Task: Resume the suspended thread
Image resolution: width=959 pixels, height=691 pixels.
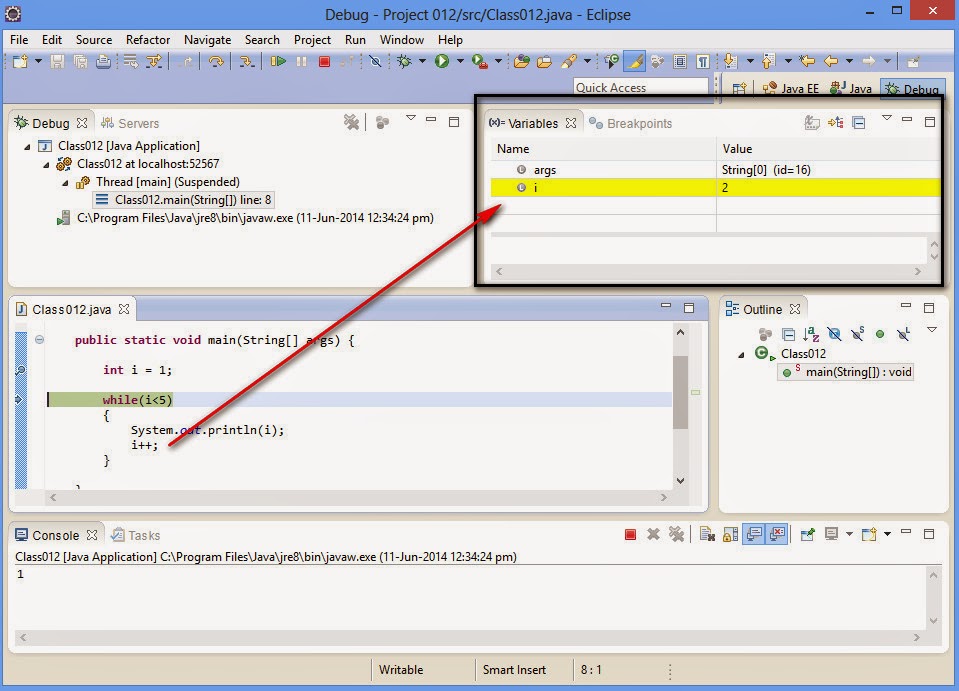Action: 278,61
